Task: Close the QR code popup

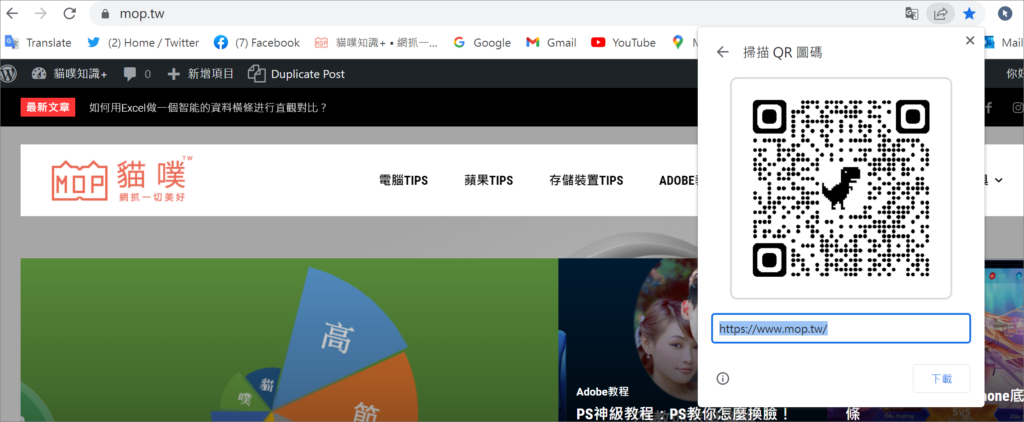Action: [x=970, y=41]
